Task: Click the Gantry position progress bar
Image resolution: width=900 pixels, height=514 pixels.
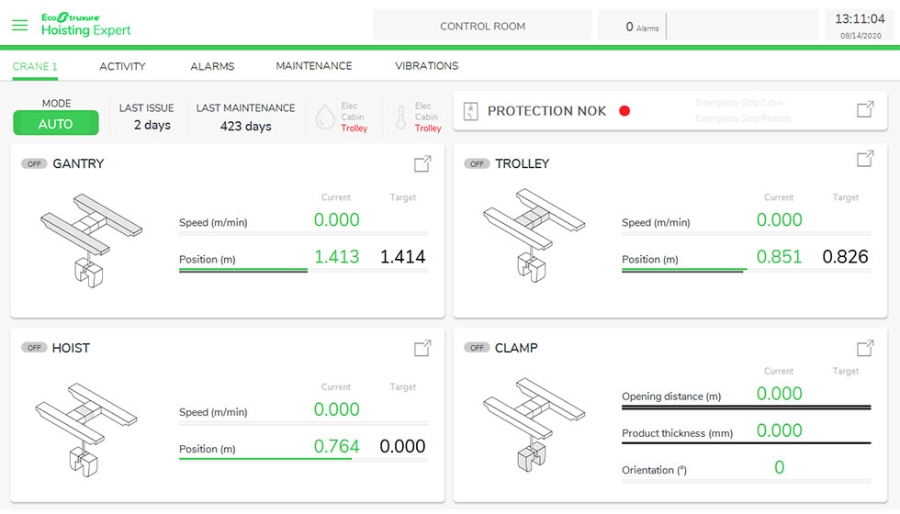Action: (x=243, y=270)
